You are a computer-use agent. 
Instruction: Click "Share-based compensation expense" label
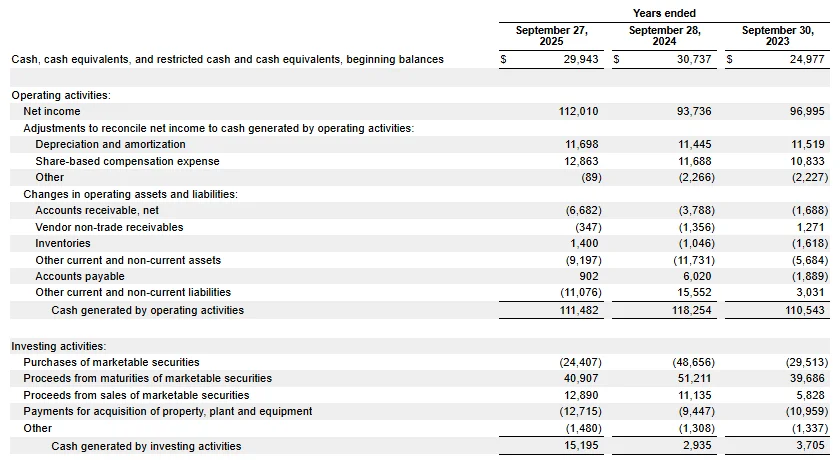point(128,161)
